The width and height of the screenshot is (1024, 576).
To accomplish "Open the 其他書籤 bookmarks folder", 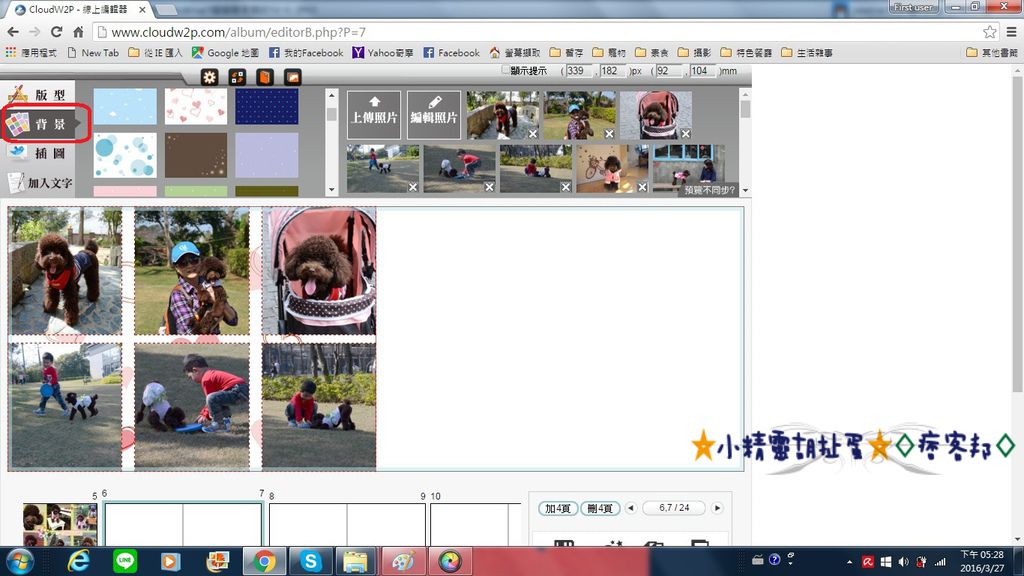I will (992, 53).
